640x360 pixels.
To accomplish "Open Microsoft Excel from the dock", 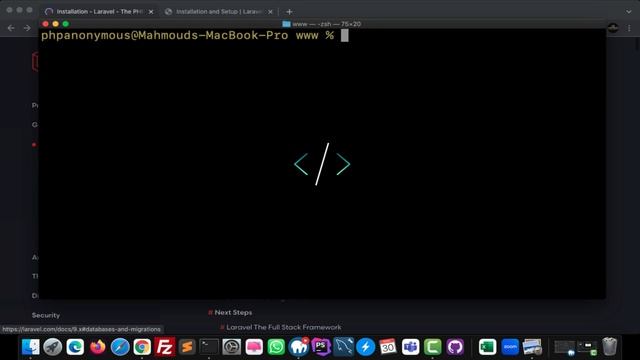I will (487, 347).
